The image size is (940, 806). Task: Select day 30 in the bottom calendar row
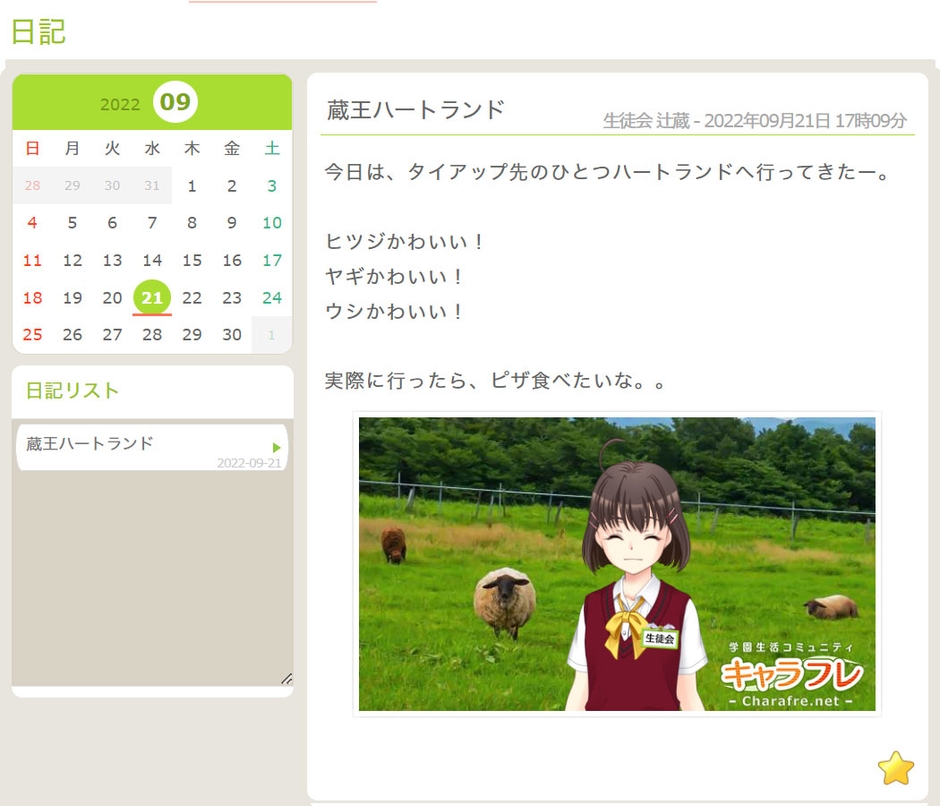(231, 335)
